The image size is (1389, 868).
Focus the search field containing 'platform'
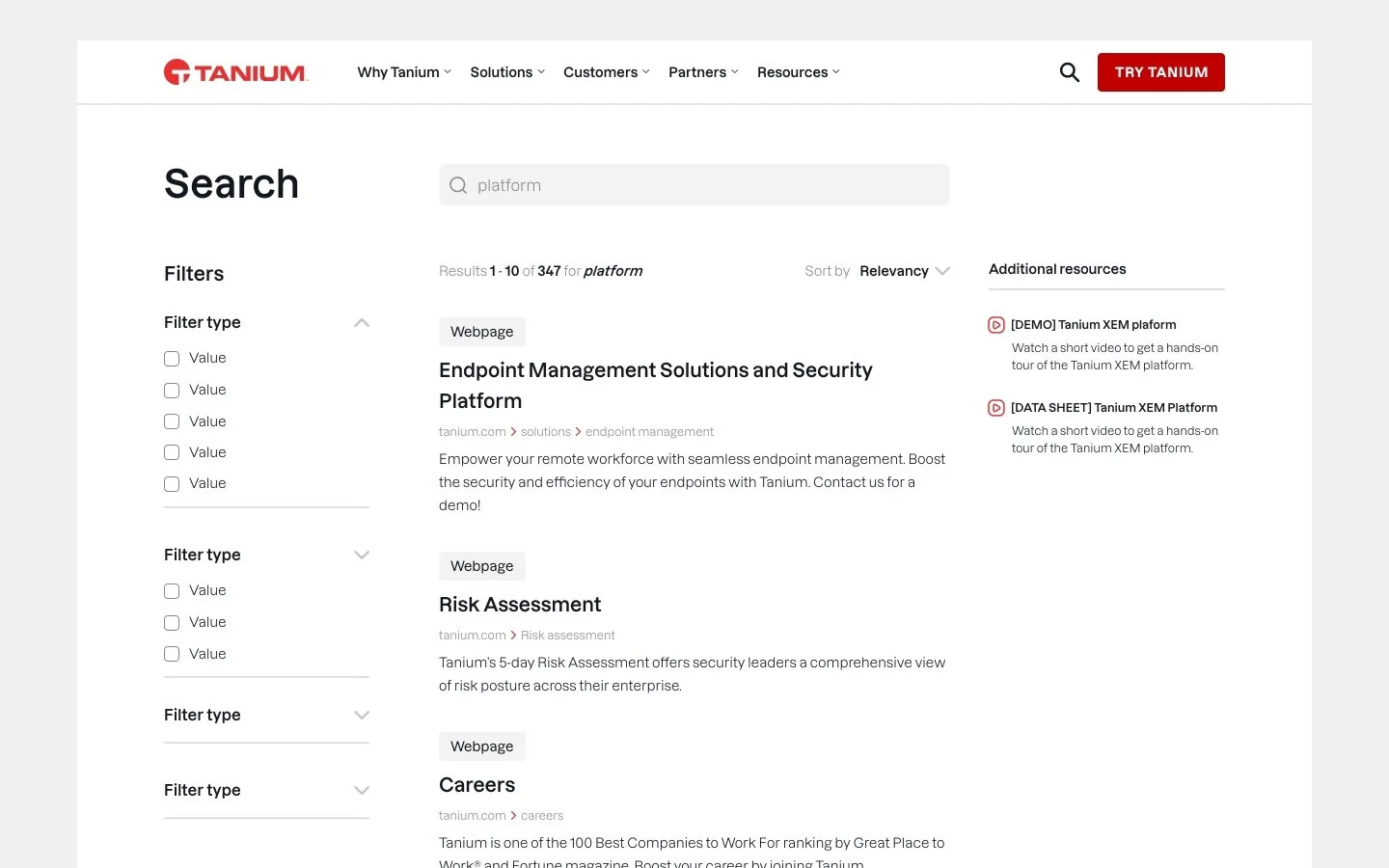694,185
